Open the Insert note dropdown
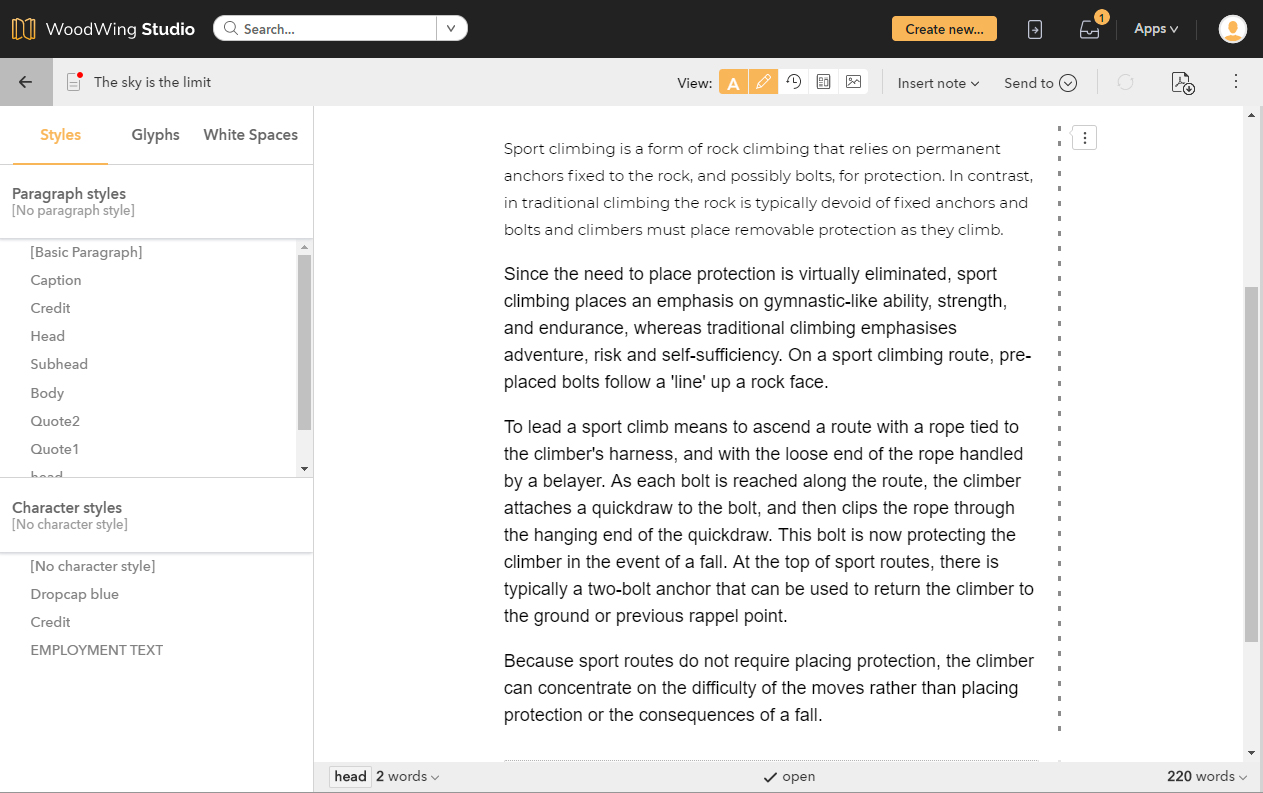This screenshot has height=793, width=1263. tap(936, 83)
